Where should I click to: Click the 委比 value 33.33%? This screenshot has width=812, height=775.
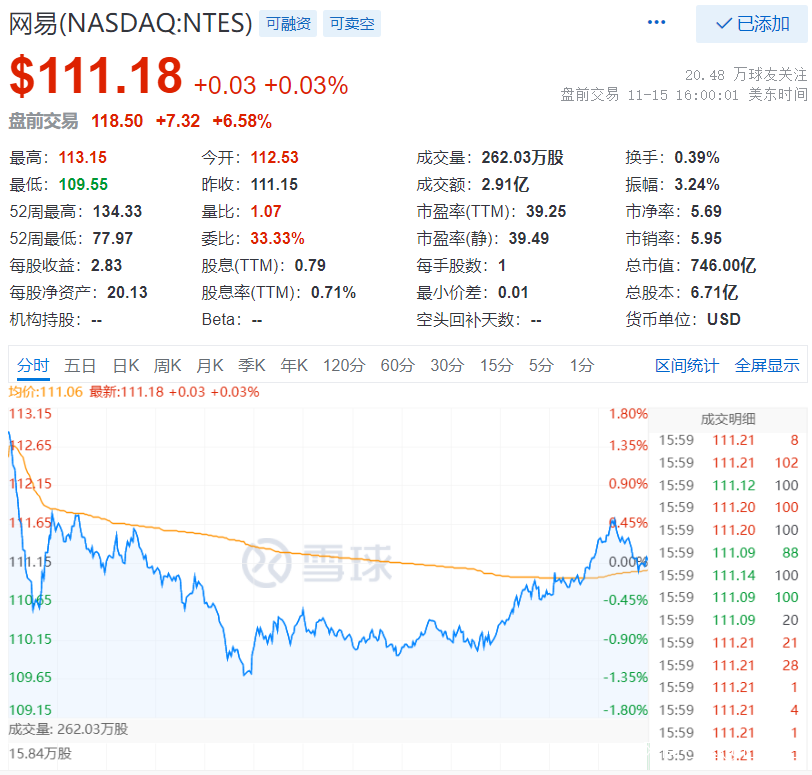pyautogui.click(x=278, y=238)
